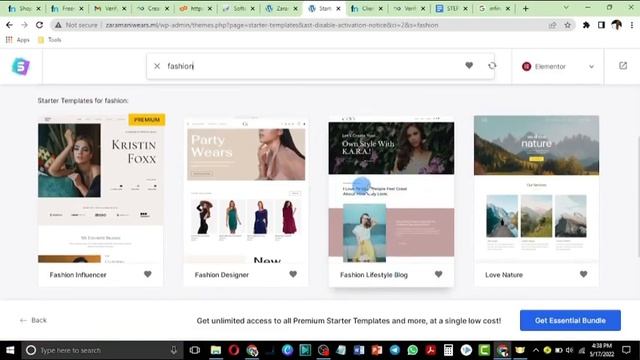This screenshot has height=360, width=640.
Task: Open the external link icon beside Elementor
Action: click(623, 66)
